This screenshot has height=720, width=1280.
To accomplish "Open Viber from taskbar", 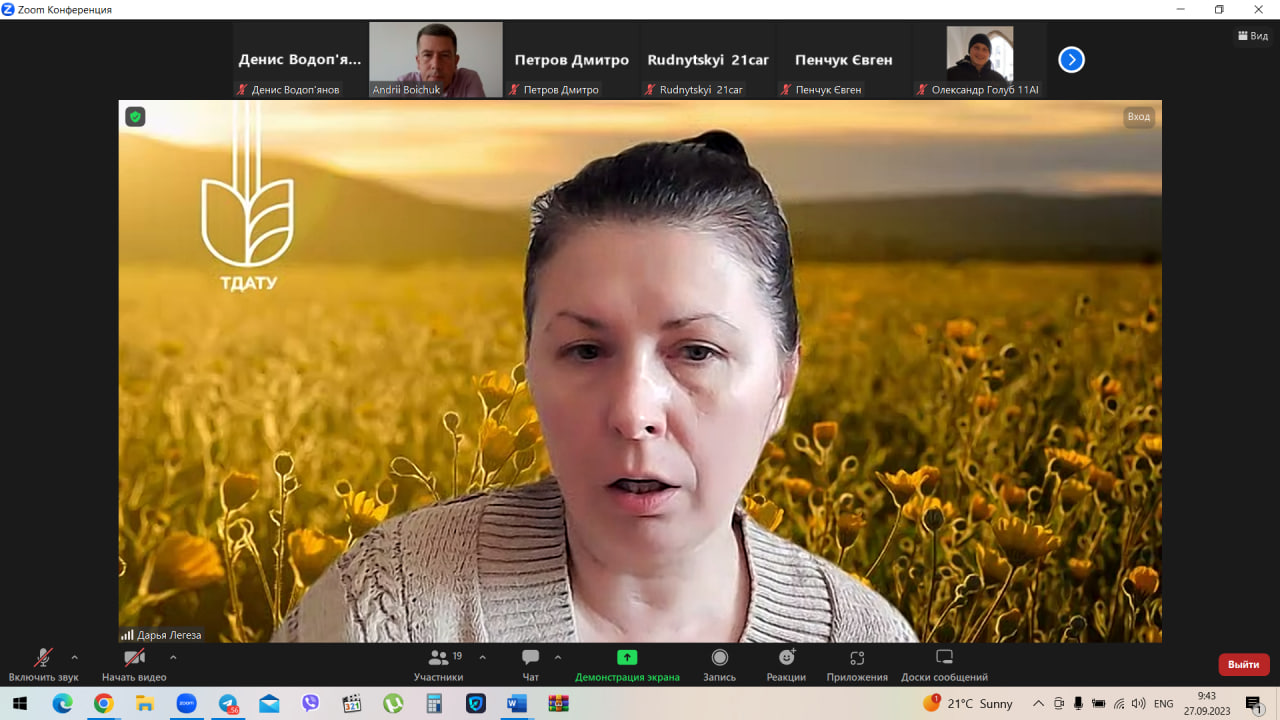I will [x=310, y=703].
